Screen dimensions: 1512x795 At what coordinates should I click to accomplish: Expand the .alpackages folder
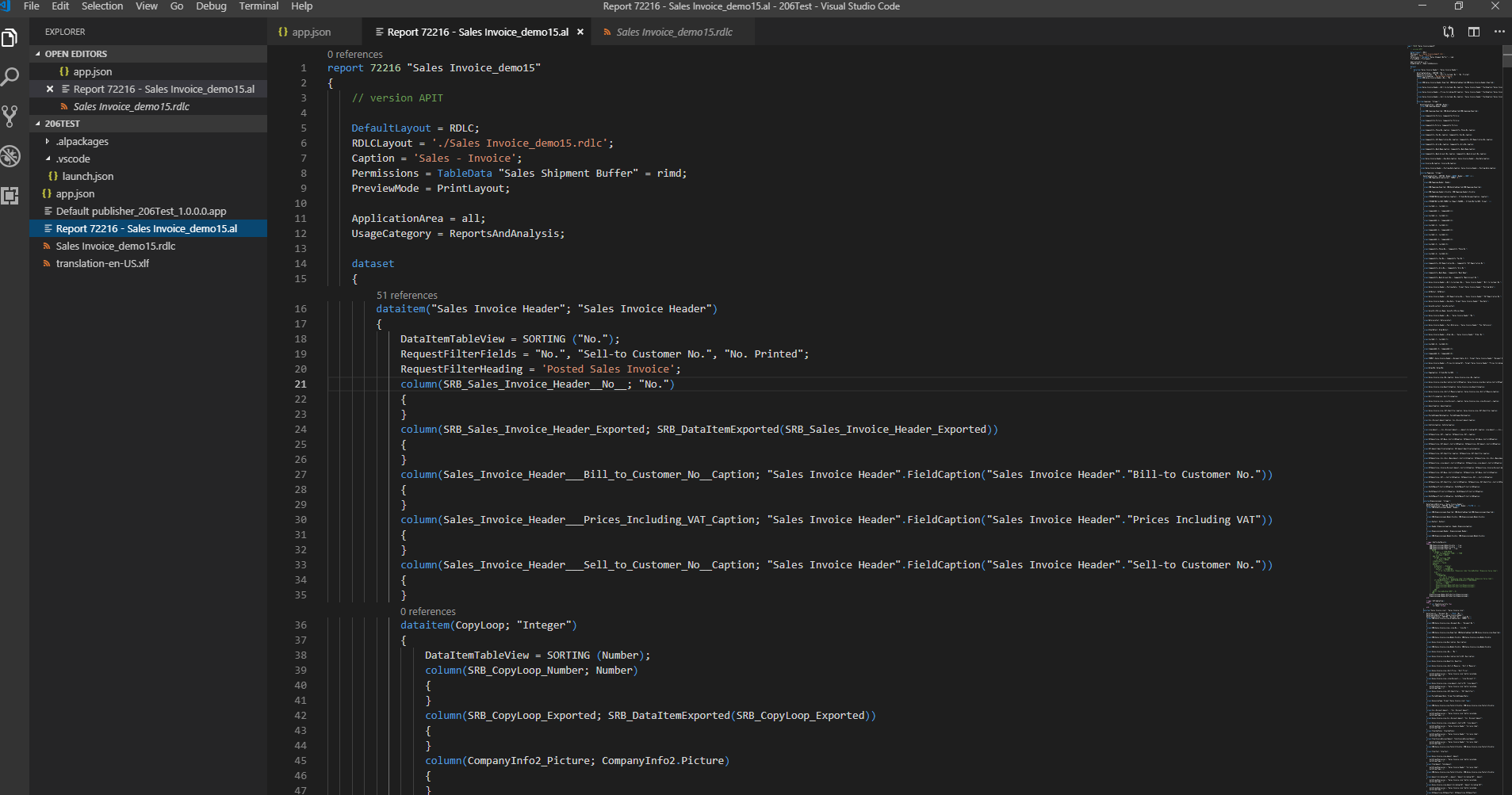48,141
